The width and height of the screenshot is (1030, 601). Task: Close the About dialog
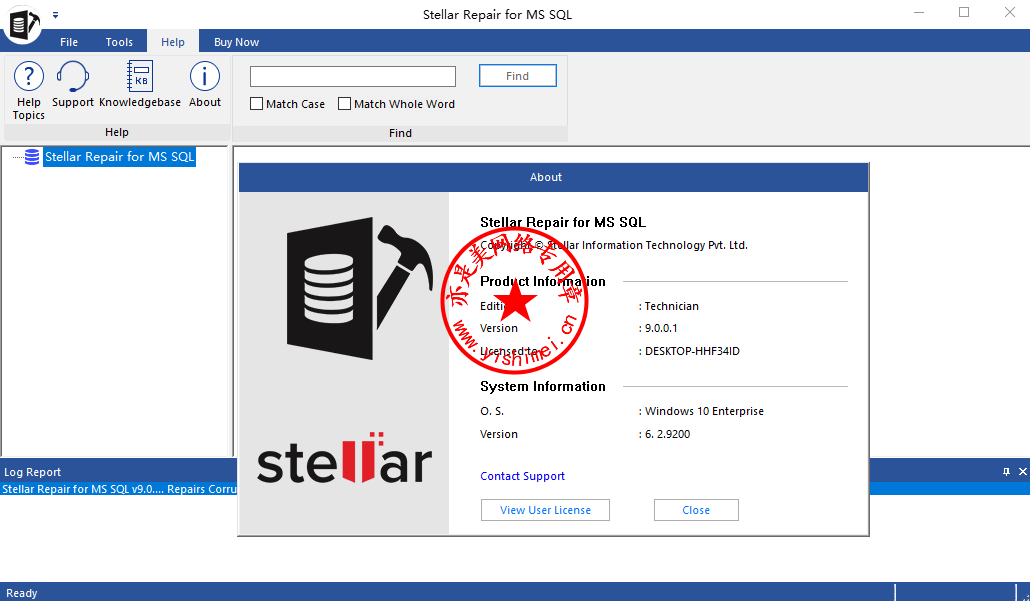click(x=696, y=510)
